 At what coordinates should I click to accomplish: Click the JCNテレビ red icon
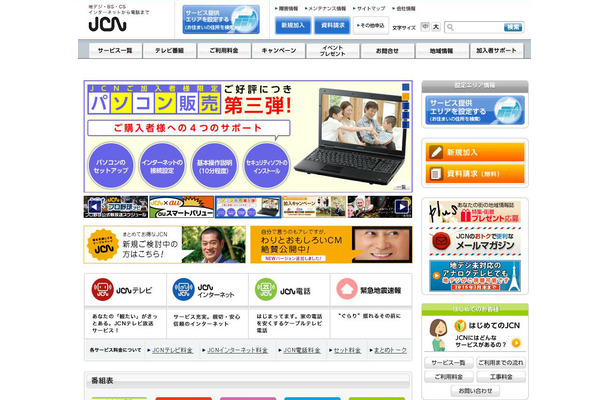(x=102, y=289)
